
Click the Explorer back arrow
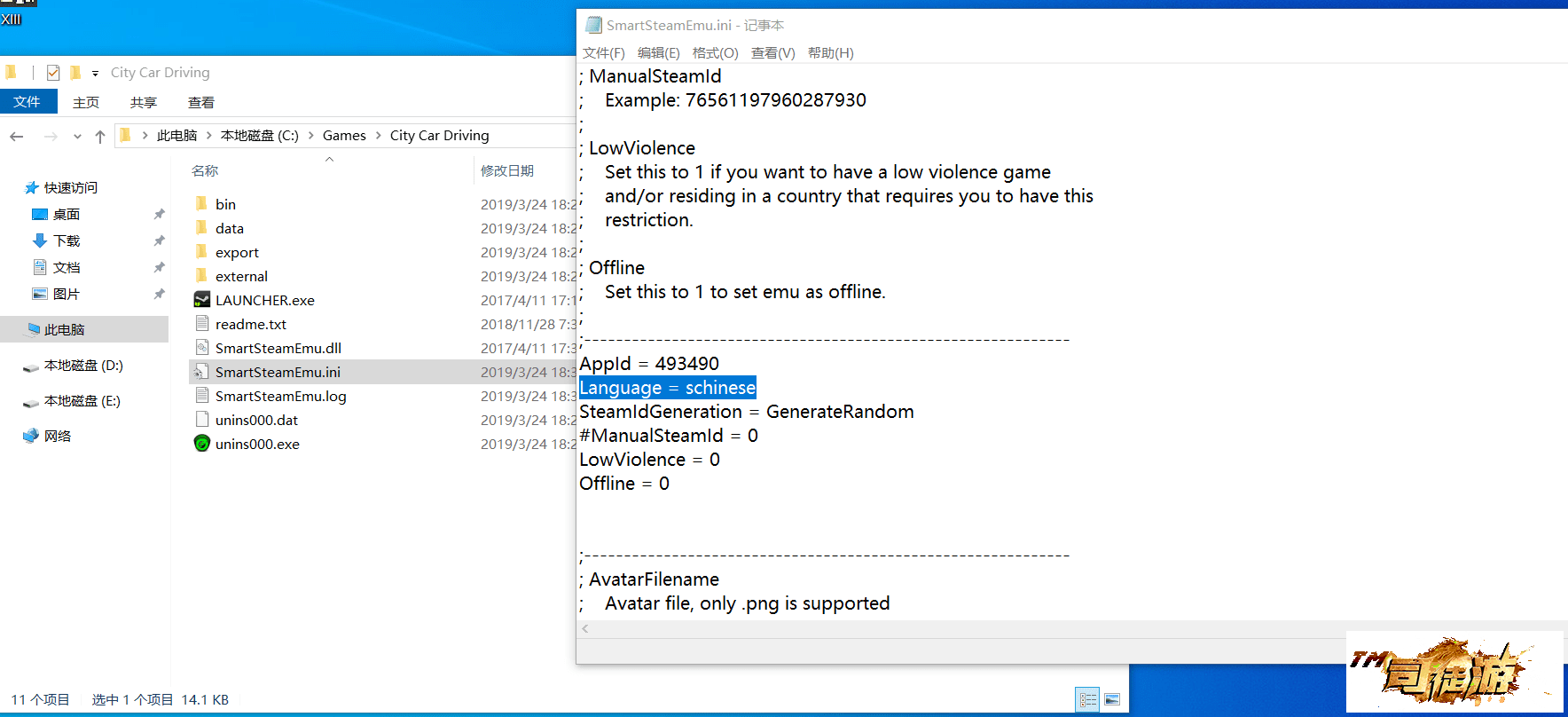coord(16,136)
